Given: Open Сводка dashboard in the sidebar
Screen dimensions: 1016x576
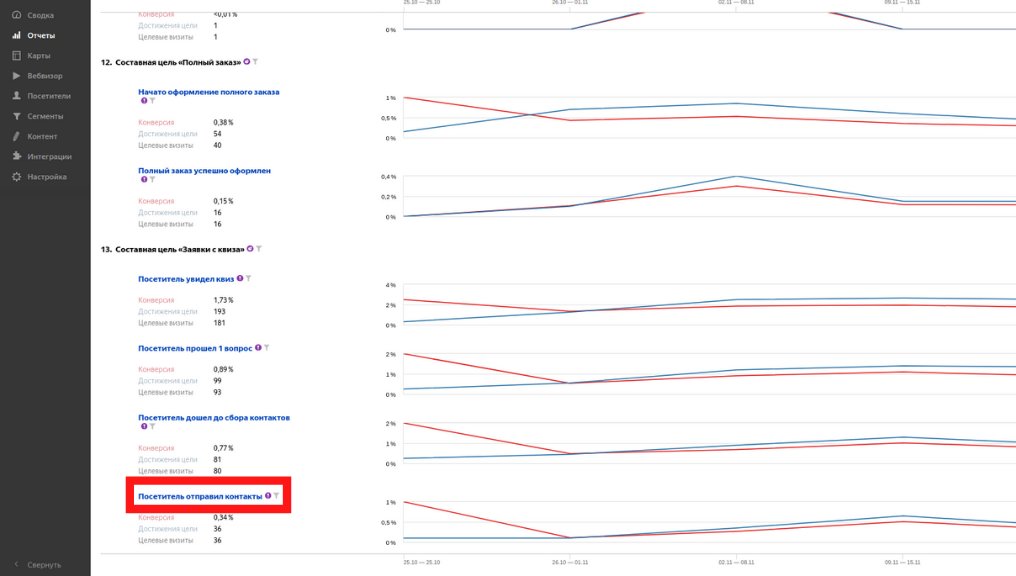Looking at the screenshot, I should click(40, 15).
